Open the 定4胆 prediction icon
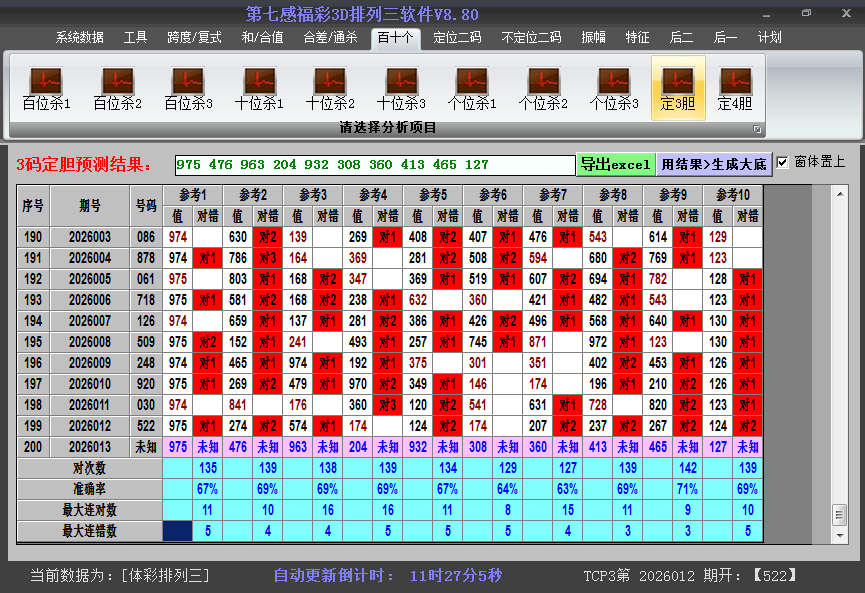 (x=735, y=88)
